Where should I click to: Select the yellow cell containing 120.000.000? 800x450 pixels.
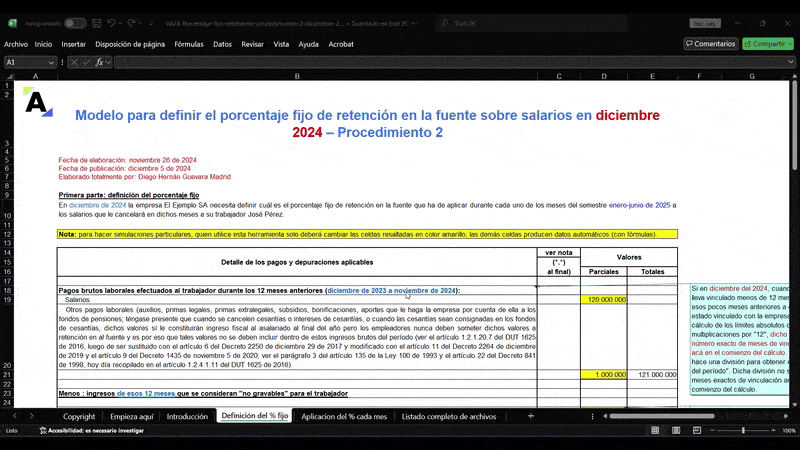coord(604,299)
